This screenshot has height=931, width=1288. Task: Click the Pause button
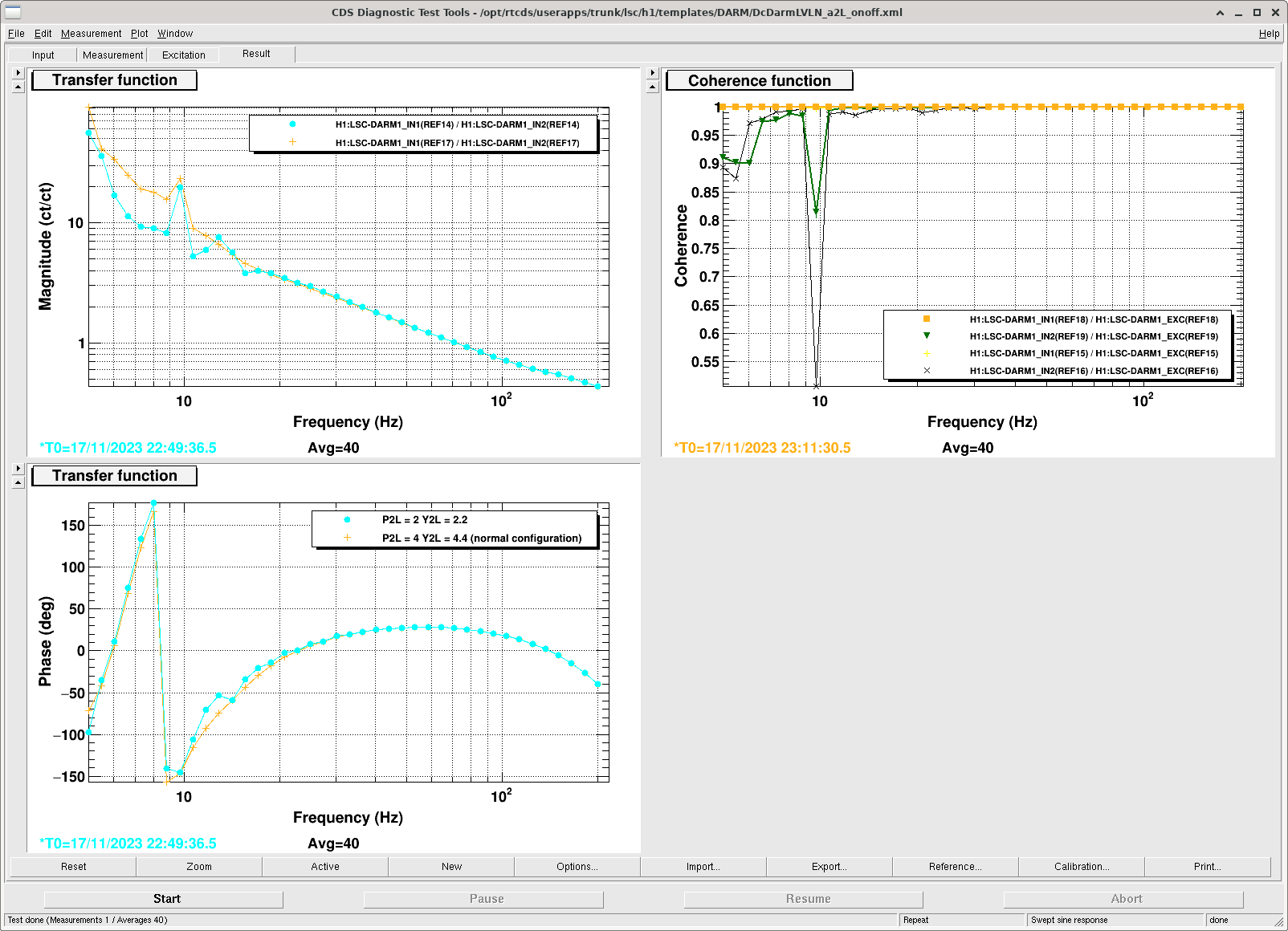point(483,899)
